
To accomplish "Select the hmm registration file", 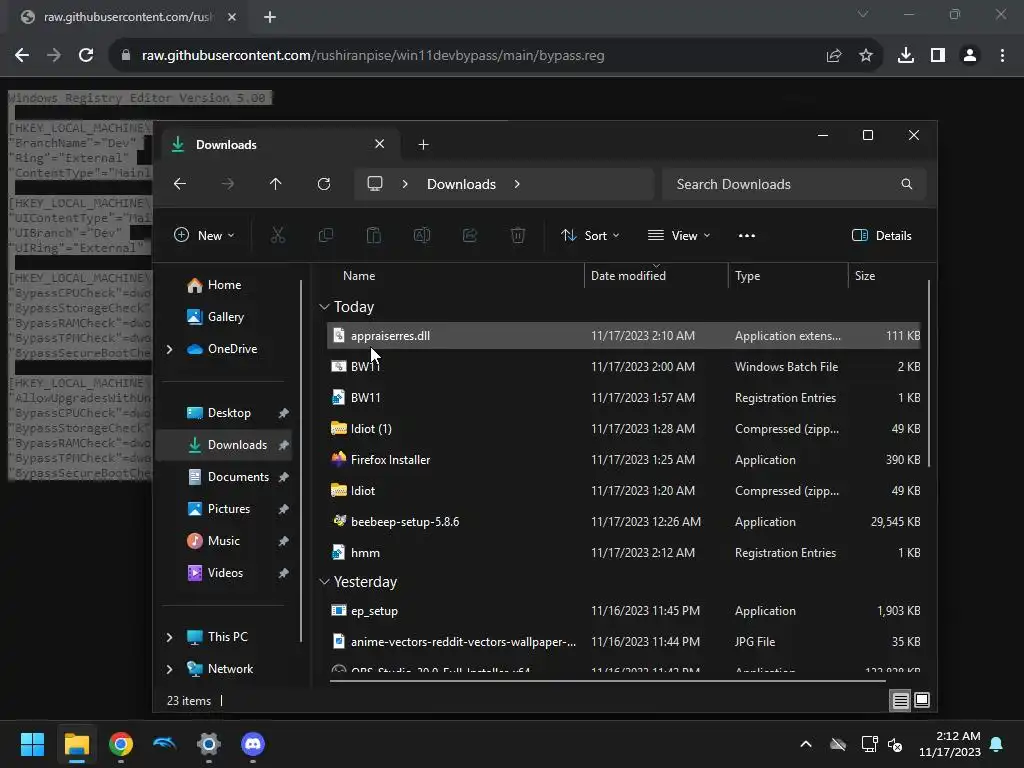I will pyautogui.click(x=623, y=553).
